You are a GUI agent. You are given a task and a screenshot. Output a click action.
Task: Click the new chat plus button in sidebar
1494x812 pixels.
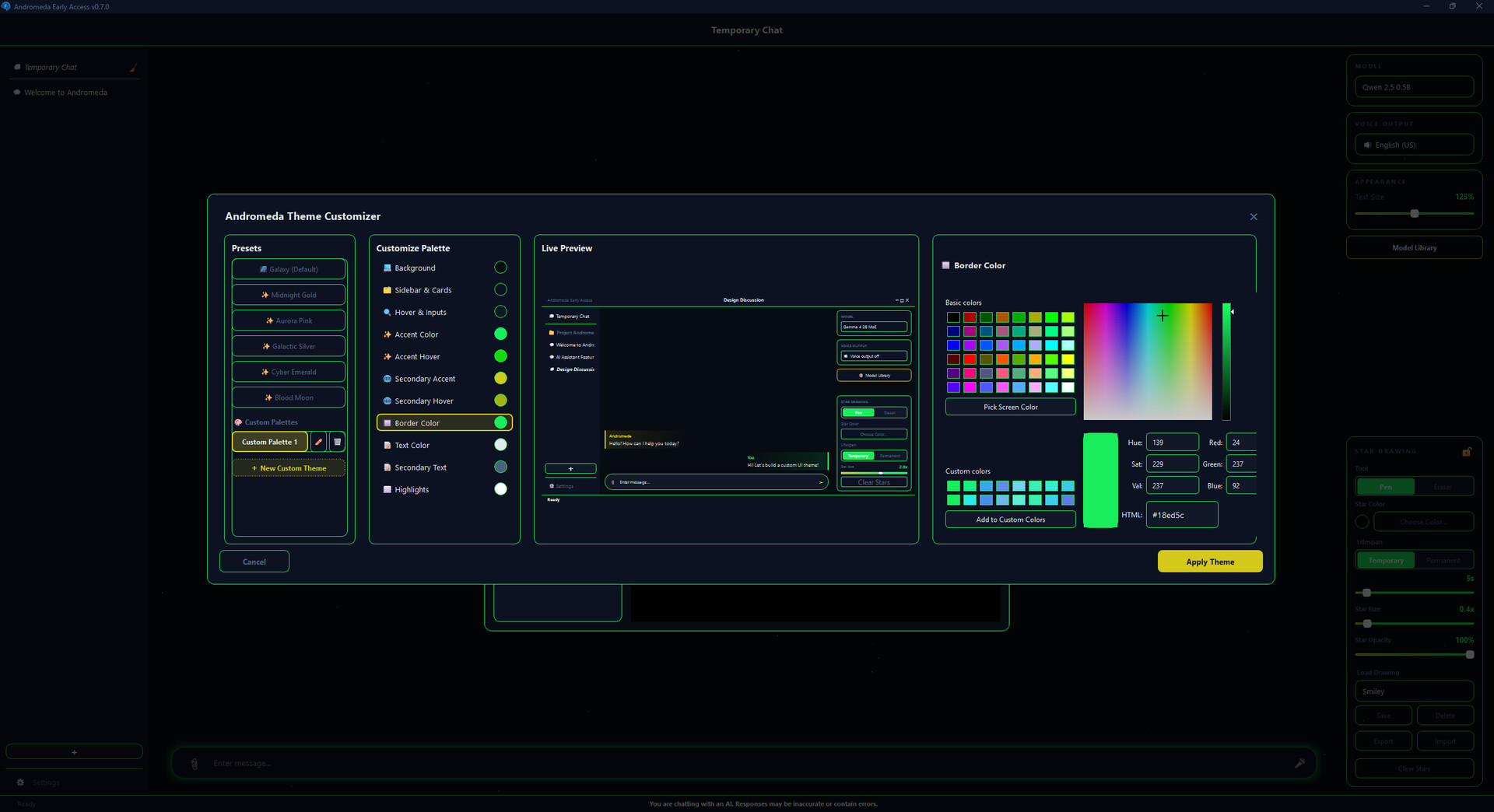click(x=74, y=752)
